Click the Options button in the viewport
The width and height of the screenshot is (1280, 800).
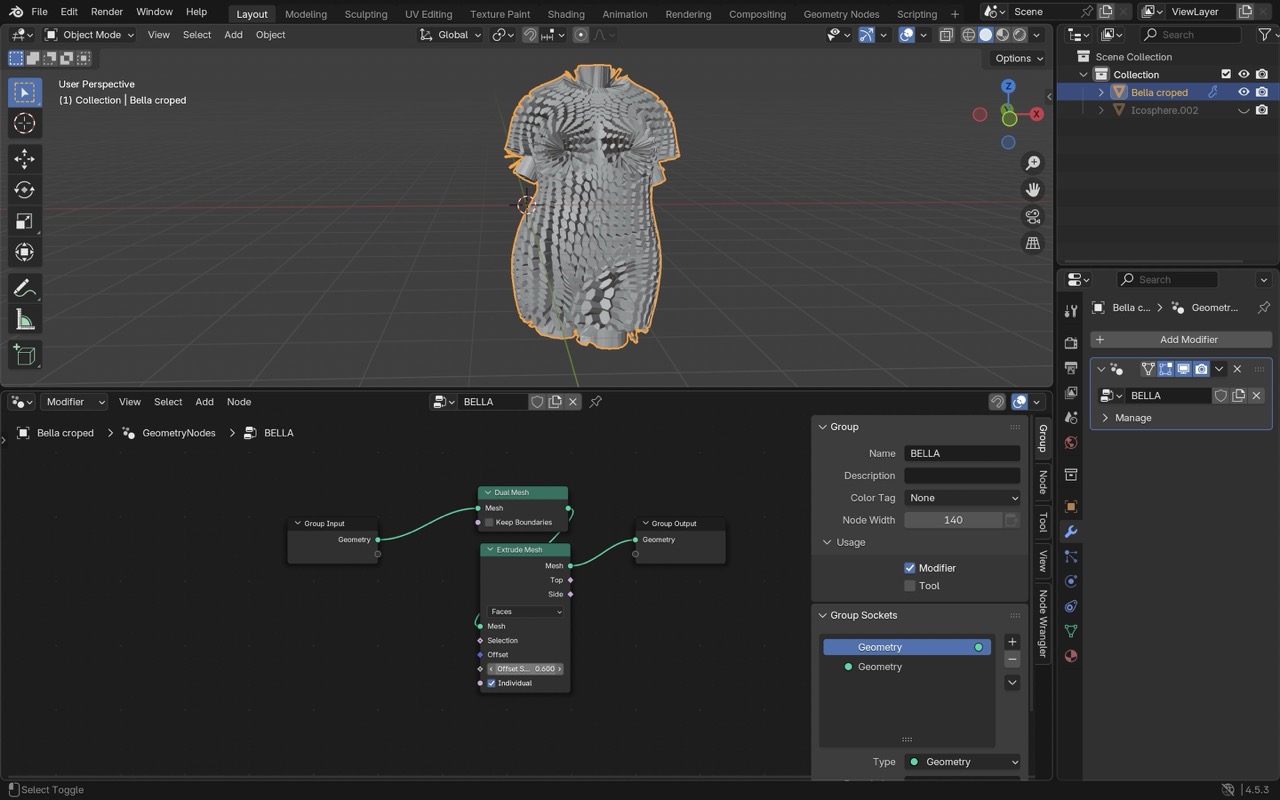tap(1018, 58)
